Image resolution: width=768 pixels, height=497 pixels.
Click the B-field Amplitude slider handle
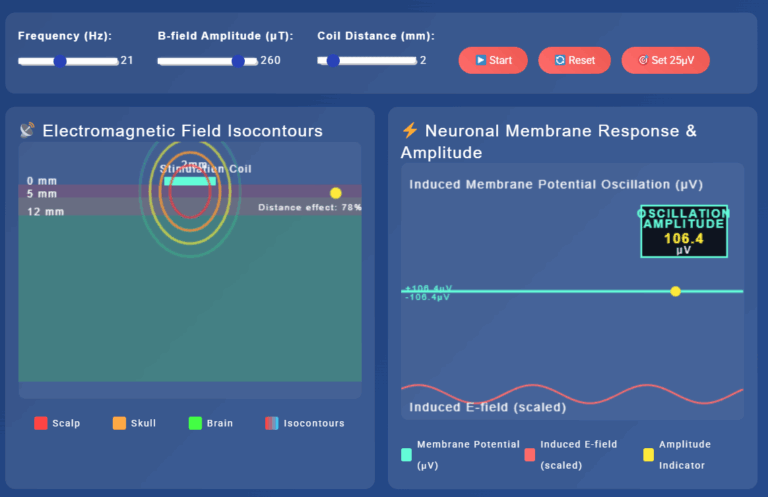tap(238, 60)
